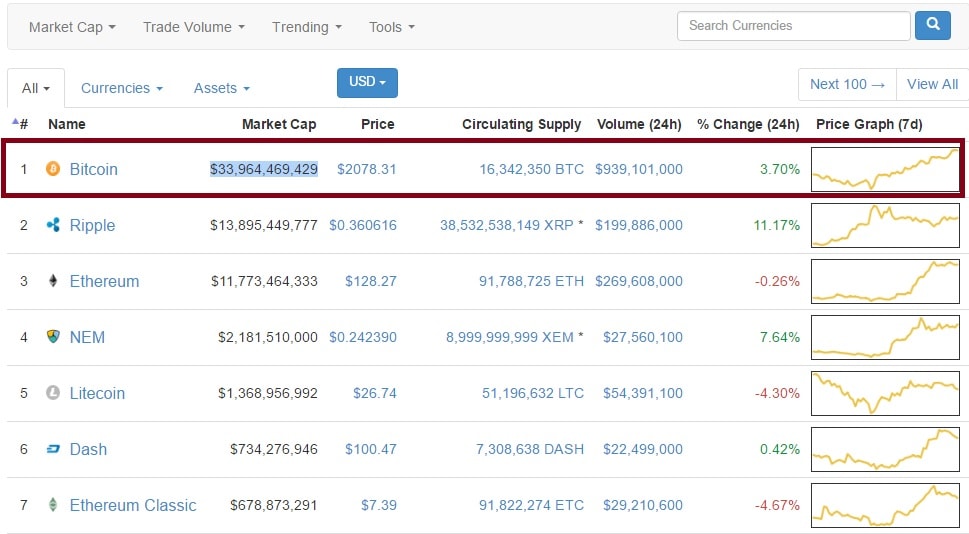
Task: Open the Trending menu
Action: [306, 27]
